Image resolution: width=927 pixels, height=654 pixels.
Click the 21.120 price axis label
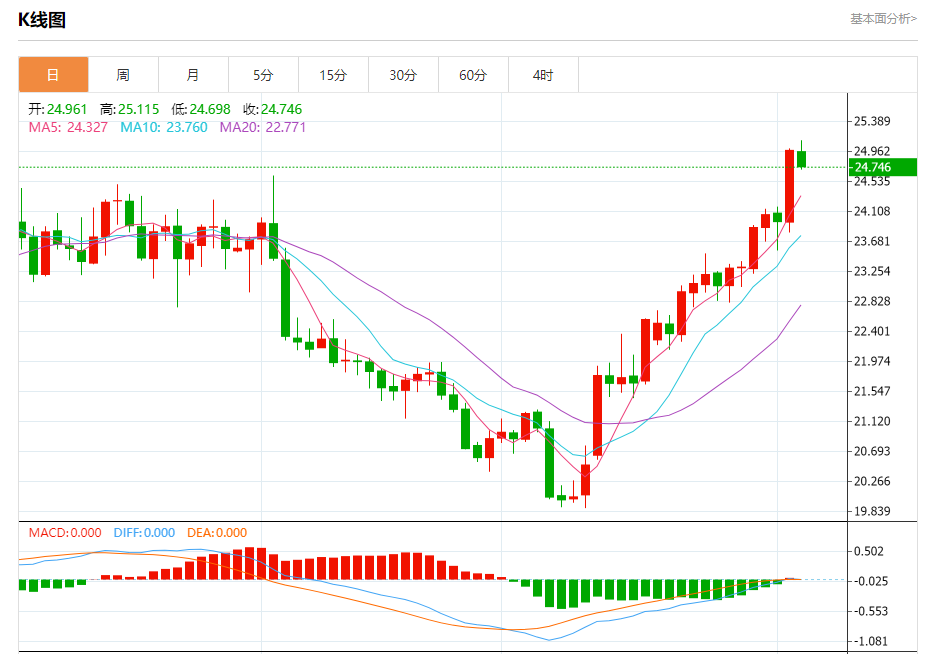[x=872, y=421]
